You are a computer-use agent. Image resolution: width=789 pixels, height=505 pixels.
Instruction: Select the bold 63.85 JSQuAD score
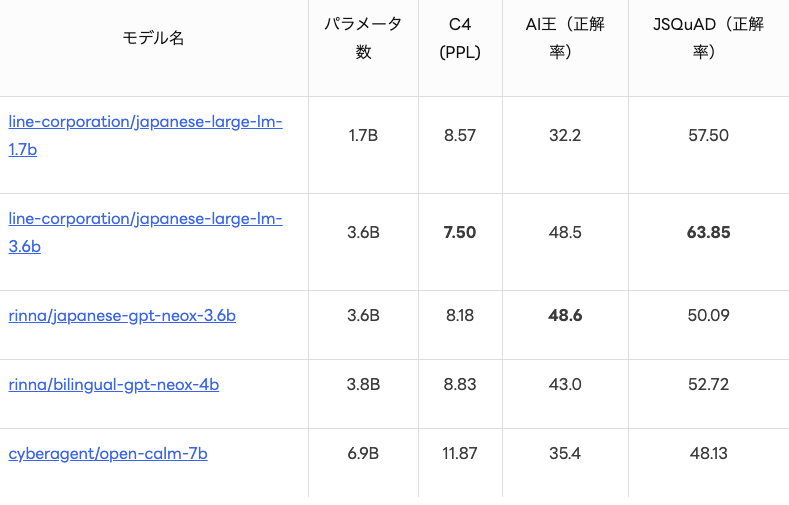pyautogui.click(x=708, y=233)
